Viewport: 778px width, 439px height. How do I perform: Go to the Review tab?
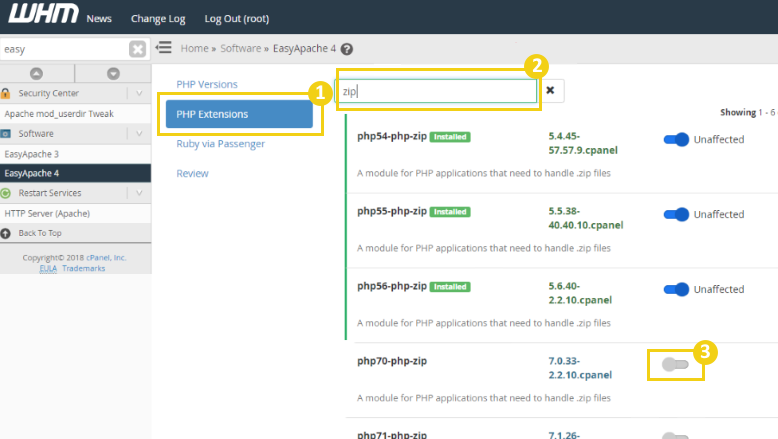click(192, 174)
